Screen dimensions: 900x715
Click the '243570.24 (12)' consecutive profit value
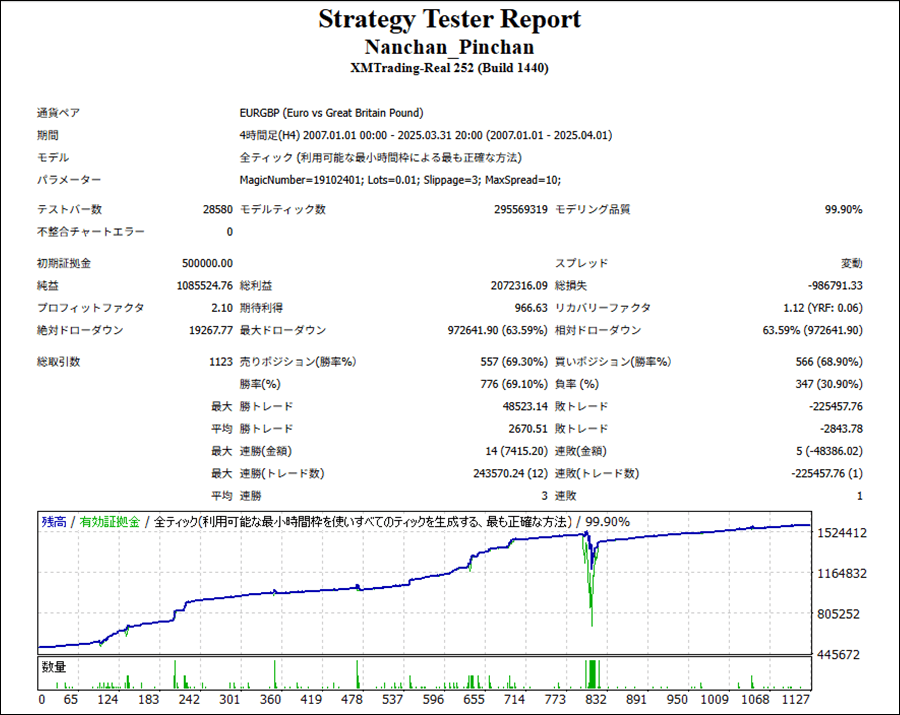(510, 474)
